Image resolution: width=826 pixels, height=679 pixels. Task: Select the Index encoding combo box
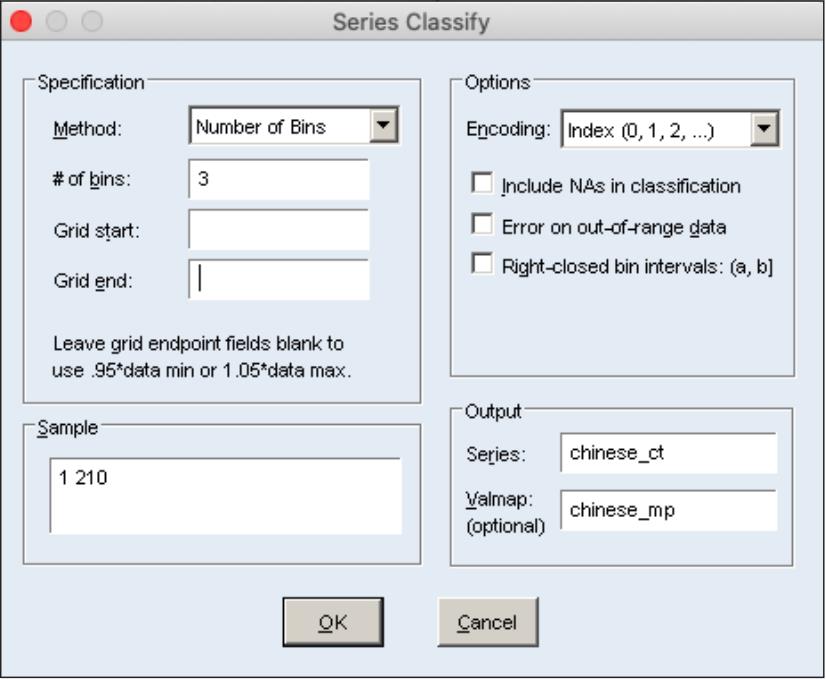656,127
